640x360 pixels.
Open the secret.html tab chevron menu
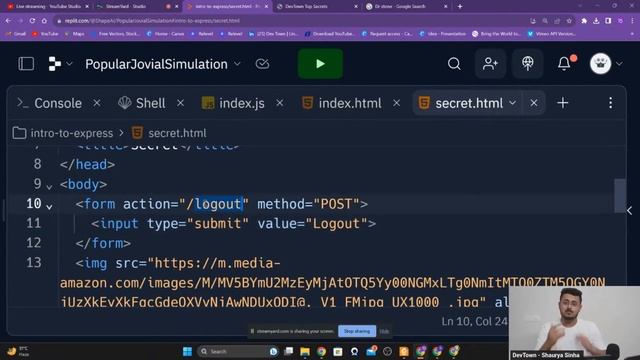(x=513, y=103)
